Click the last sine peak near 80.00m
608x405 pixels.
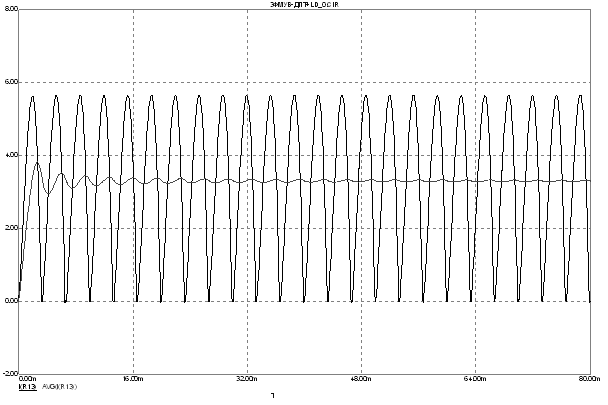pos(580,97)
